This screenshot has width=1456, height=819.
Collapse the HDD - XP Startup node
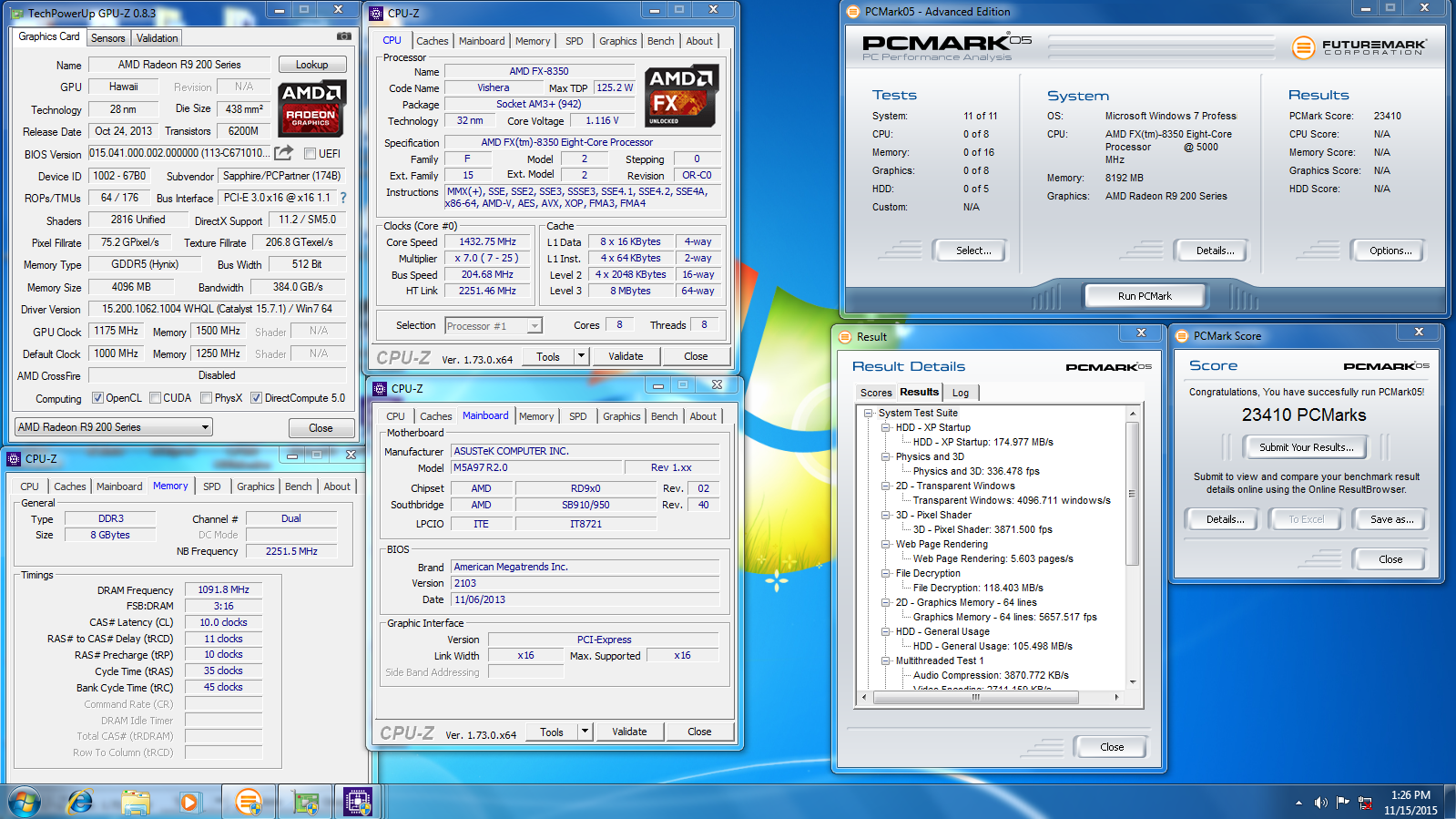[x=885, y=427]
